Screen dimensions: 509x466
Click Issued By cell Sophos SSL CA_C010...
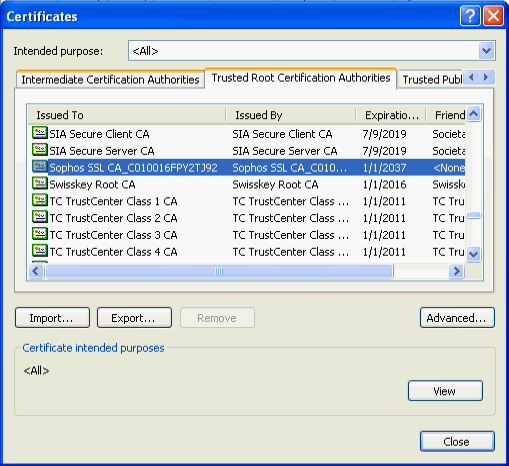289,168
